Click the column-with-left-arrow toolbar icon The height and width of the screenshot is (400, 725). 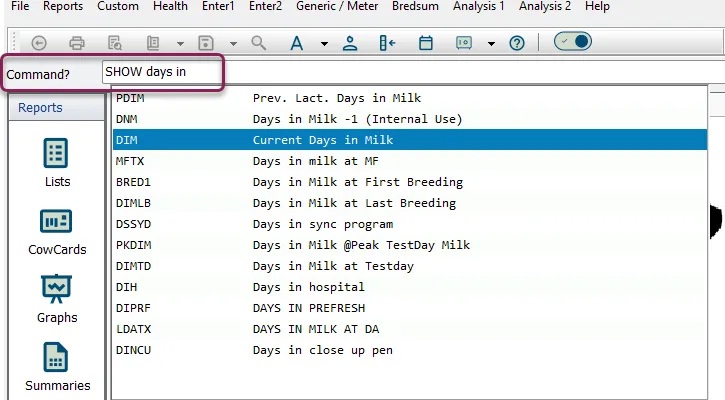(387, 43)
